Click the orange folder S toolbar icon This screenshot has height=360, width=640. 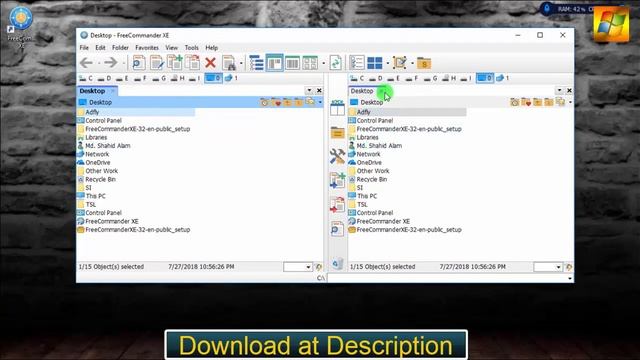[424, 63]
